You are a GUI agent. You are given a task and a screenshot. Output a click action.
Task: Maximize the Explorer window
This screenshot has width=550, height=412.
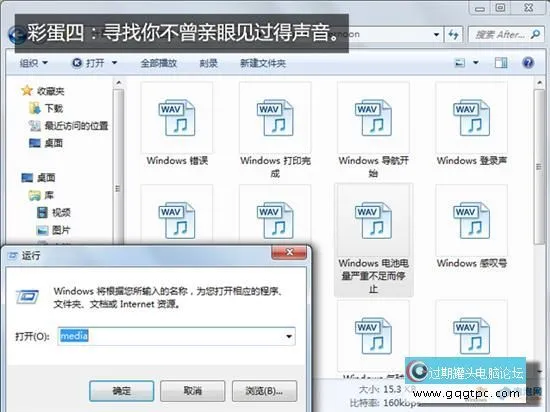click(x=500, y=7)
